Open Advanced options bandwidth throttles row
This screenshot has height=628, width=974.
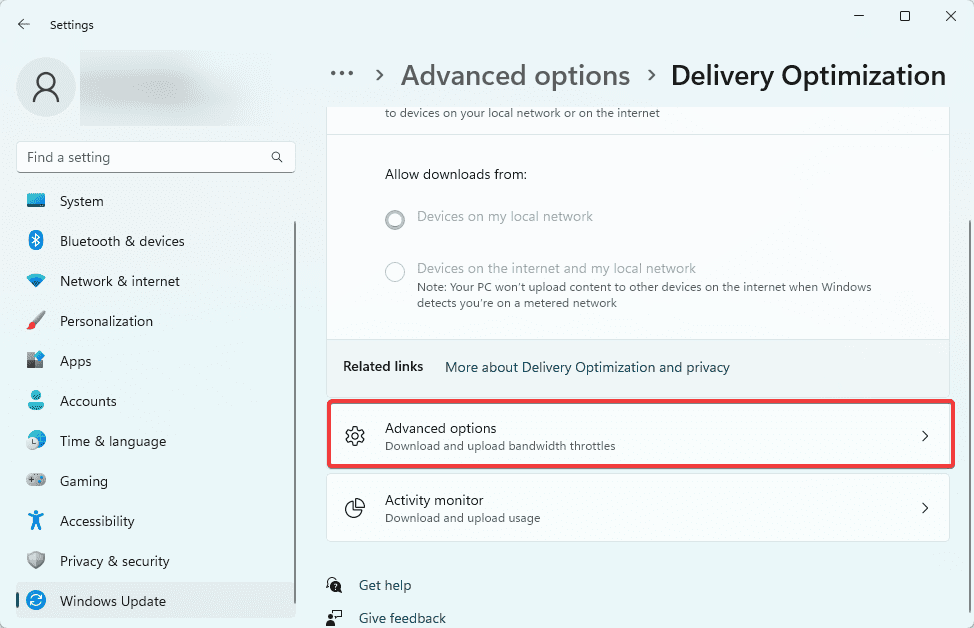640,434
